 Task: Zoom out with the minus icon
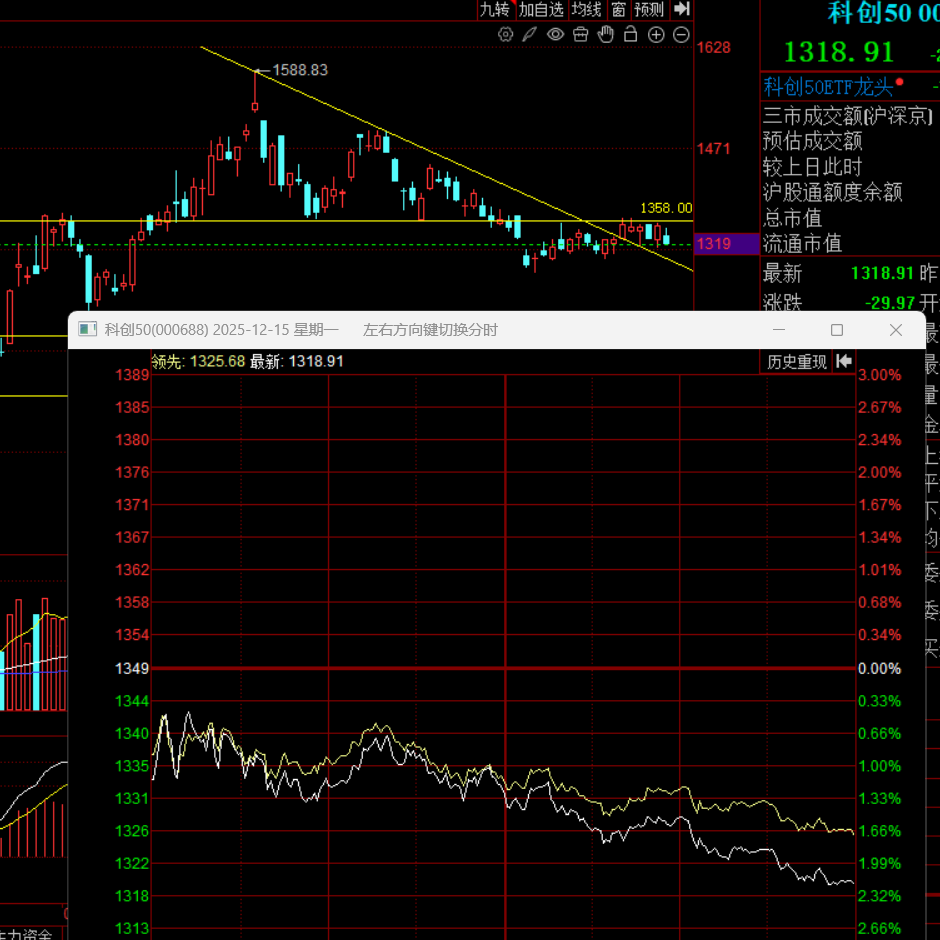click(x=681, y=35)
